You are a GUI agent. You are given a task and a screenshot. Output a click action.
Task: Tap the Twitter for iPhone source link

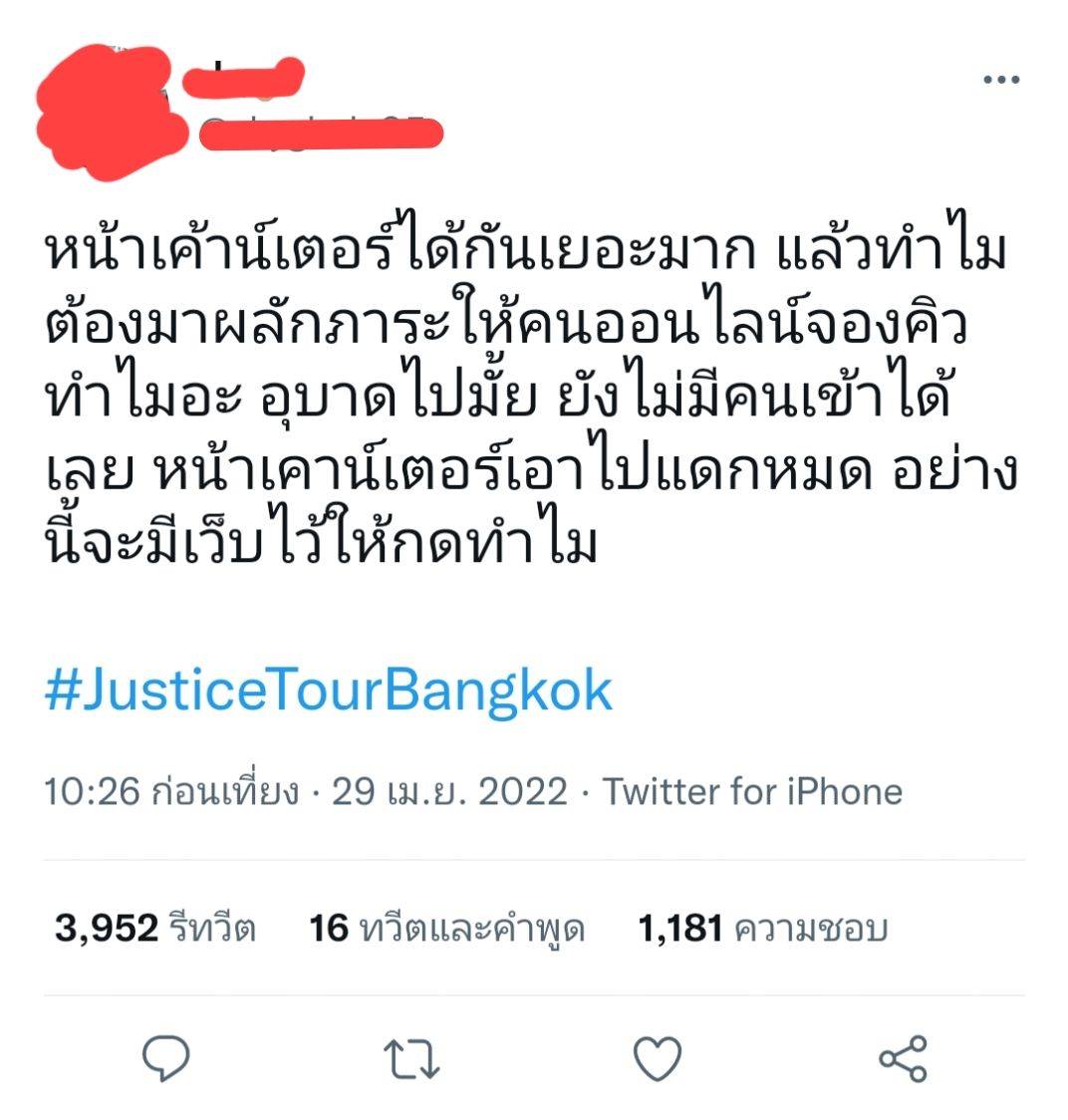753,791
